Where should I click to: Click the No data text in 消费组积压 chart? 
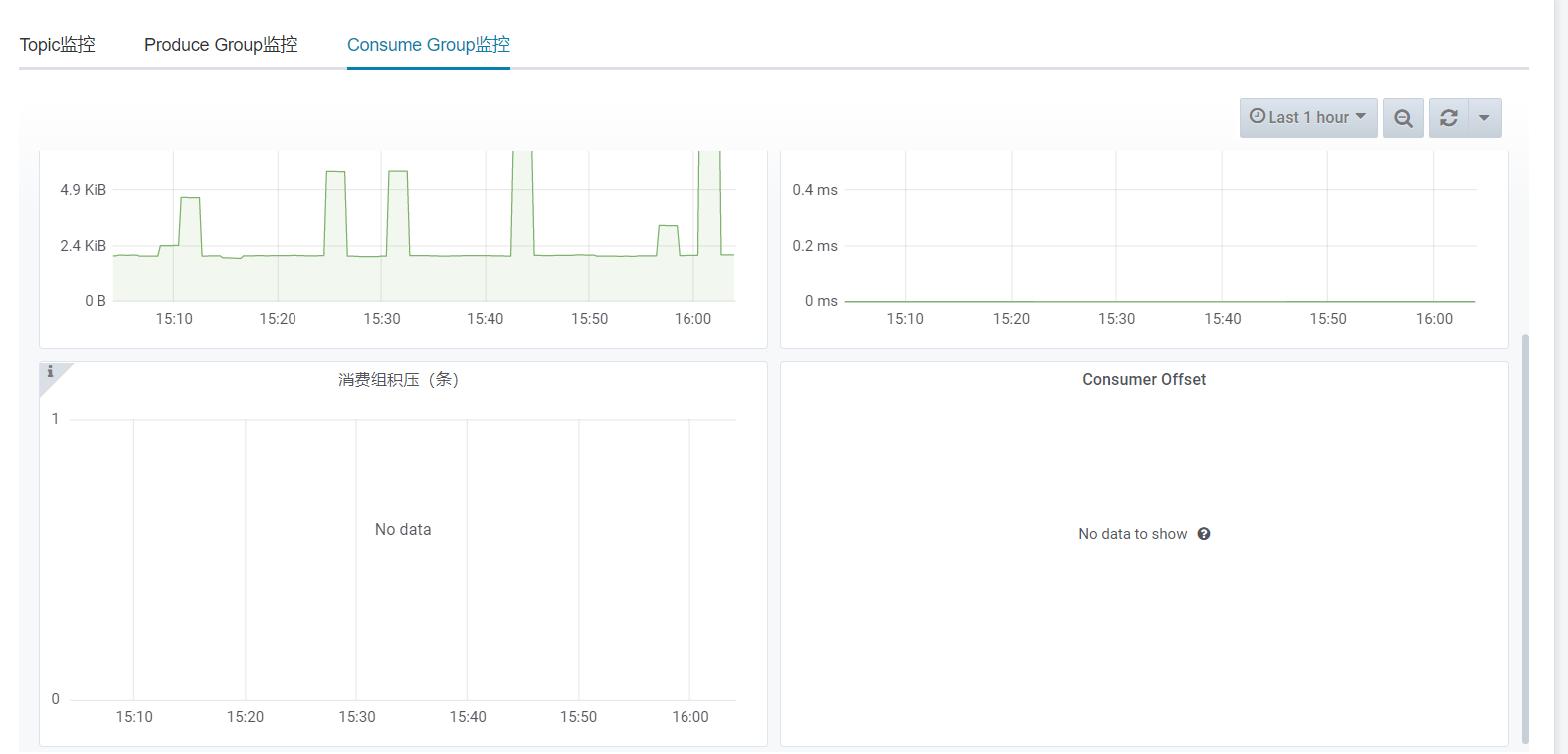403,530
